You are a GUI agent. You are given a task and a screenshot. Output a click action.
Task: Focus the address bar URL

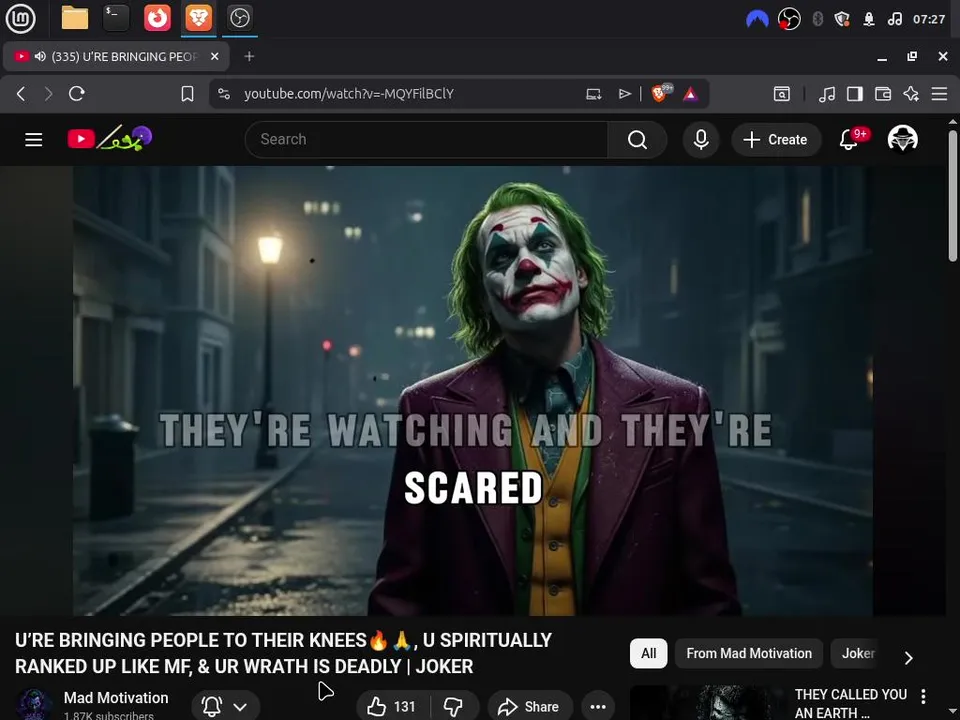[x=349, y=94]
